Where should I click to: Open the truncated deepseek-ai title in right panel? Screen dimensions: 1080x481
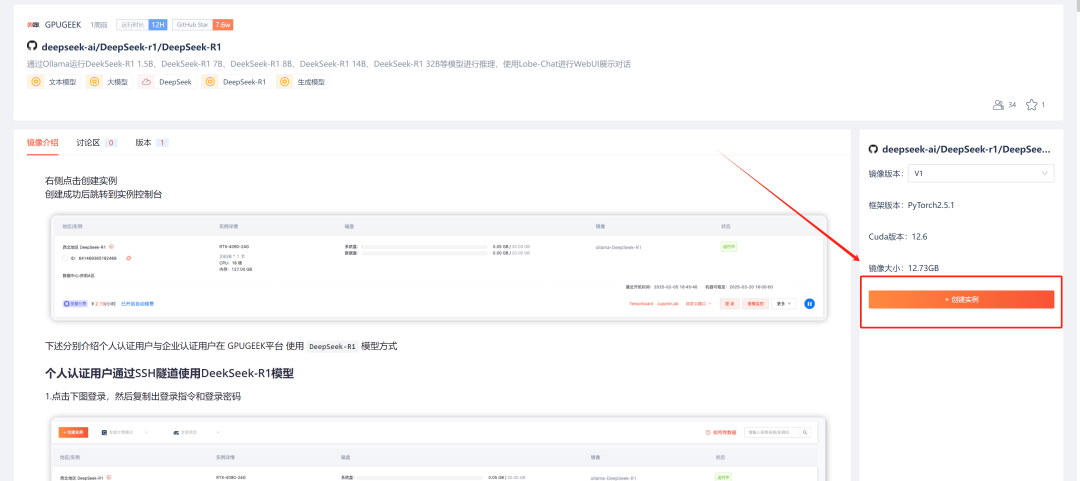point(967,149)
